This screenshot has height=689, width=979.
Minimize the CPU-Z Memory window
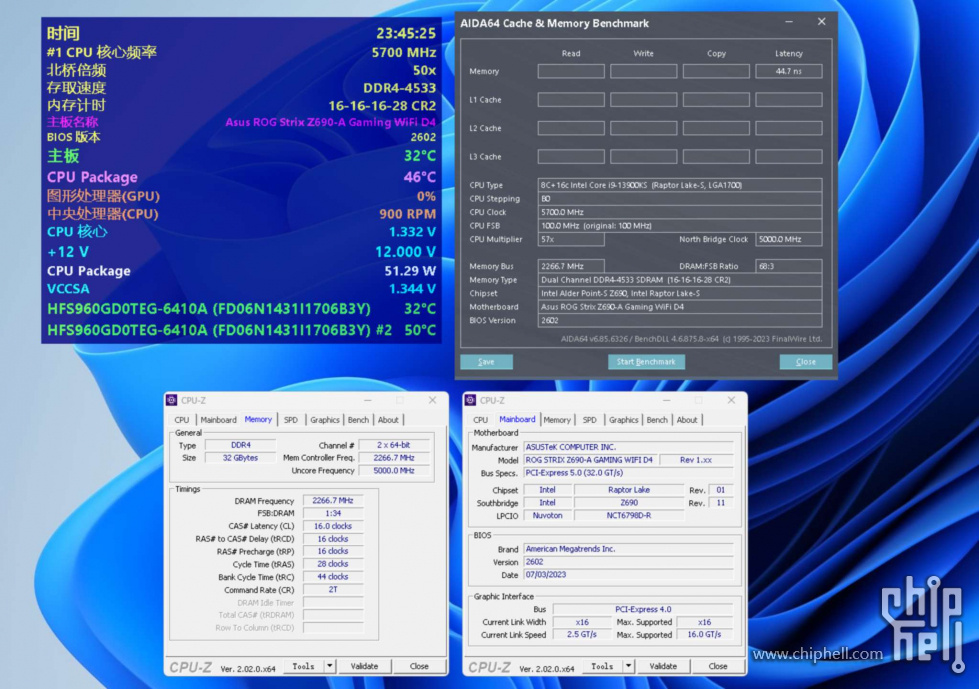[x=368, y=400]
